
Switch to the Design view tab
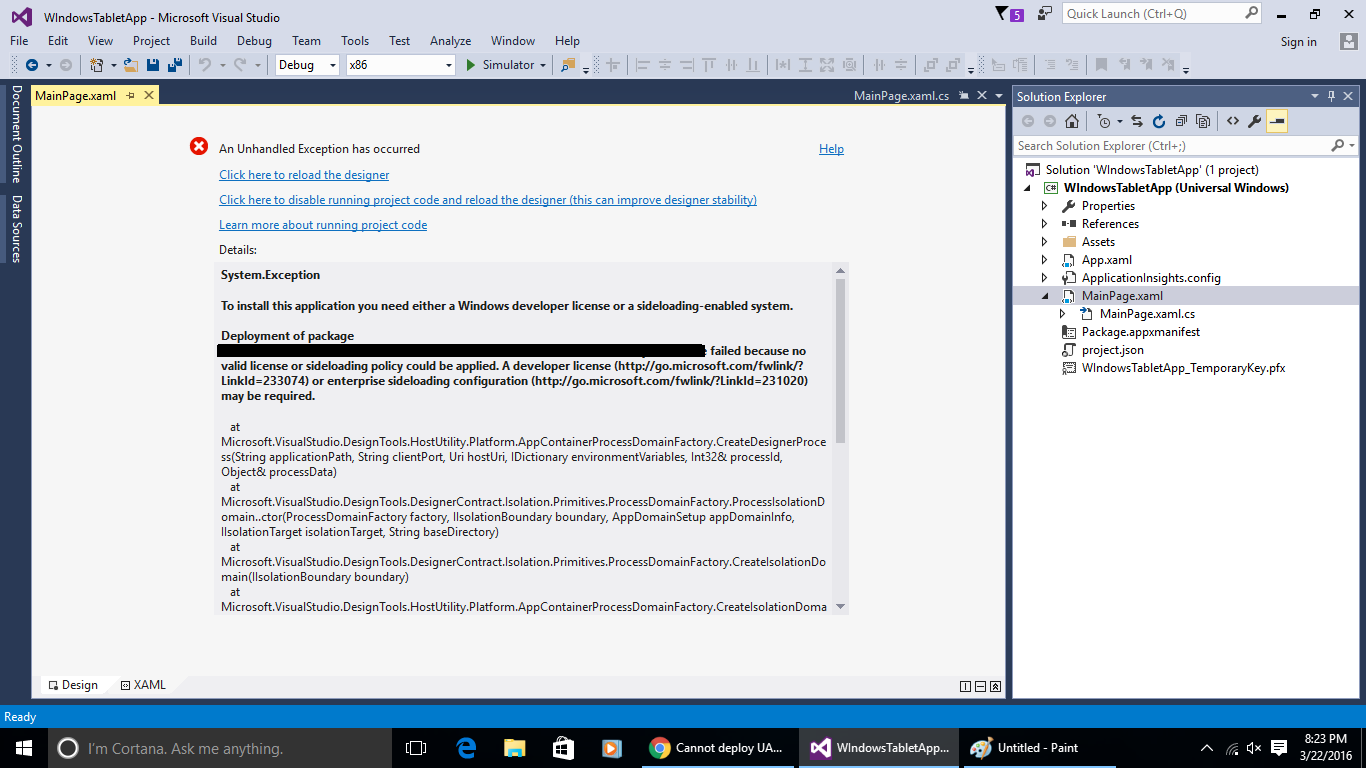(x=73, y=685)
